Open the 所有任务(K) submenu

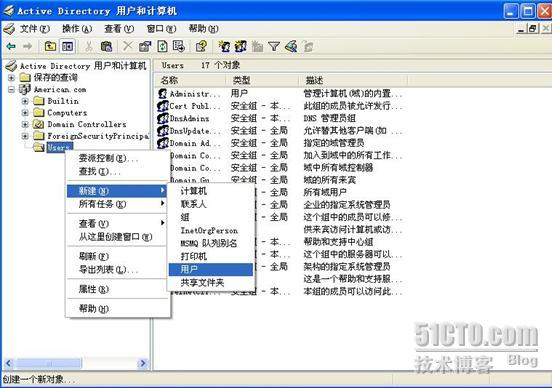pyautogui.click(x=117, y=204)
